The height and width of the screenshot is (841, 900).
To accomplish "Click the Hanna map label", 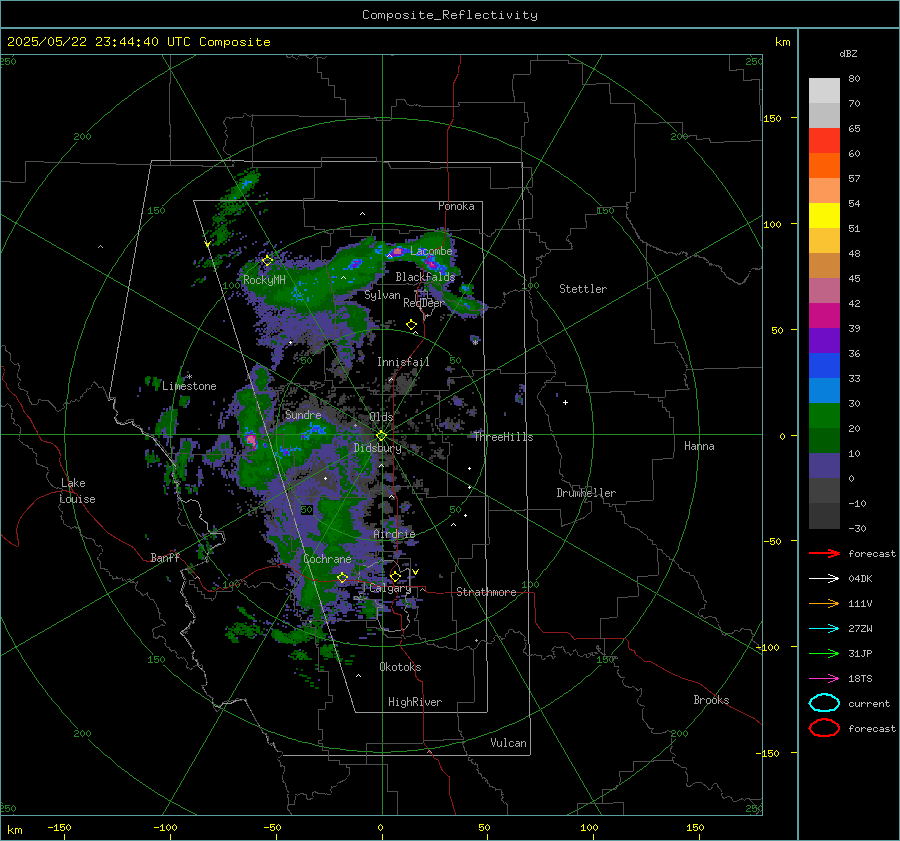I will pyautogui.click(x=699, y=446).
